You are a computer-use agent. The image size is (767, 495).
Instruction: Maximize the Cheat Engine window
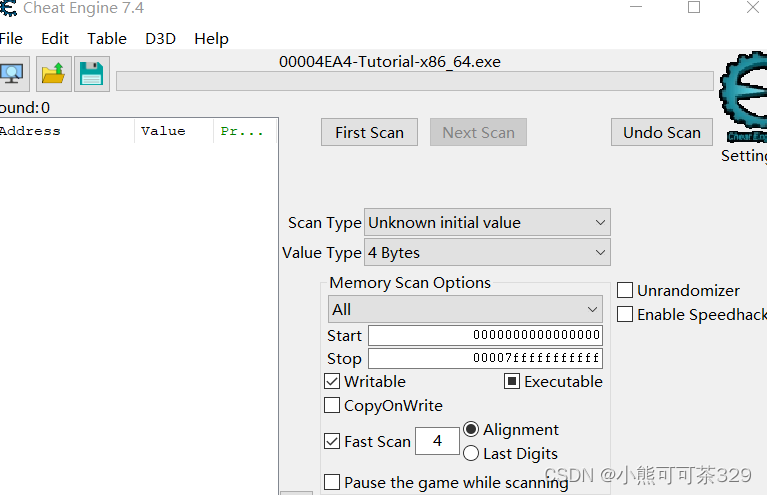coord(694,7)
